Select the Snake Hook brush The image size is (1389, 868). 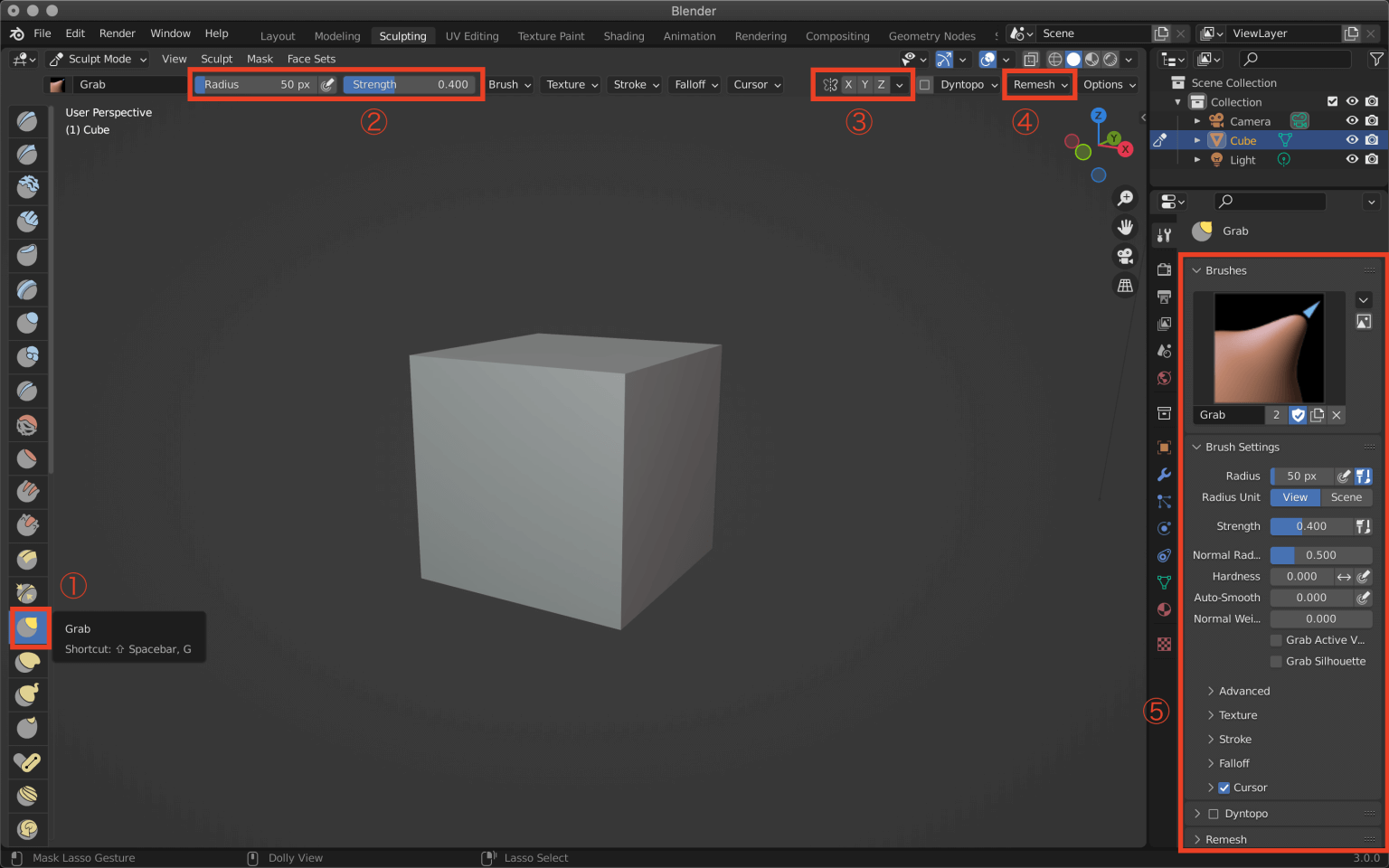[28, 694]
